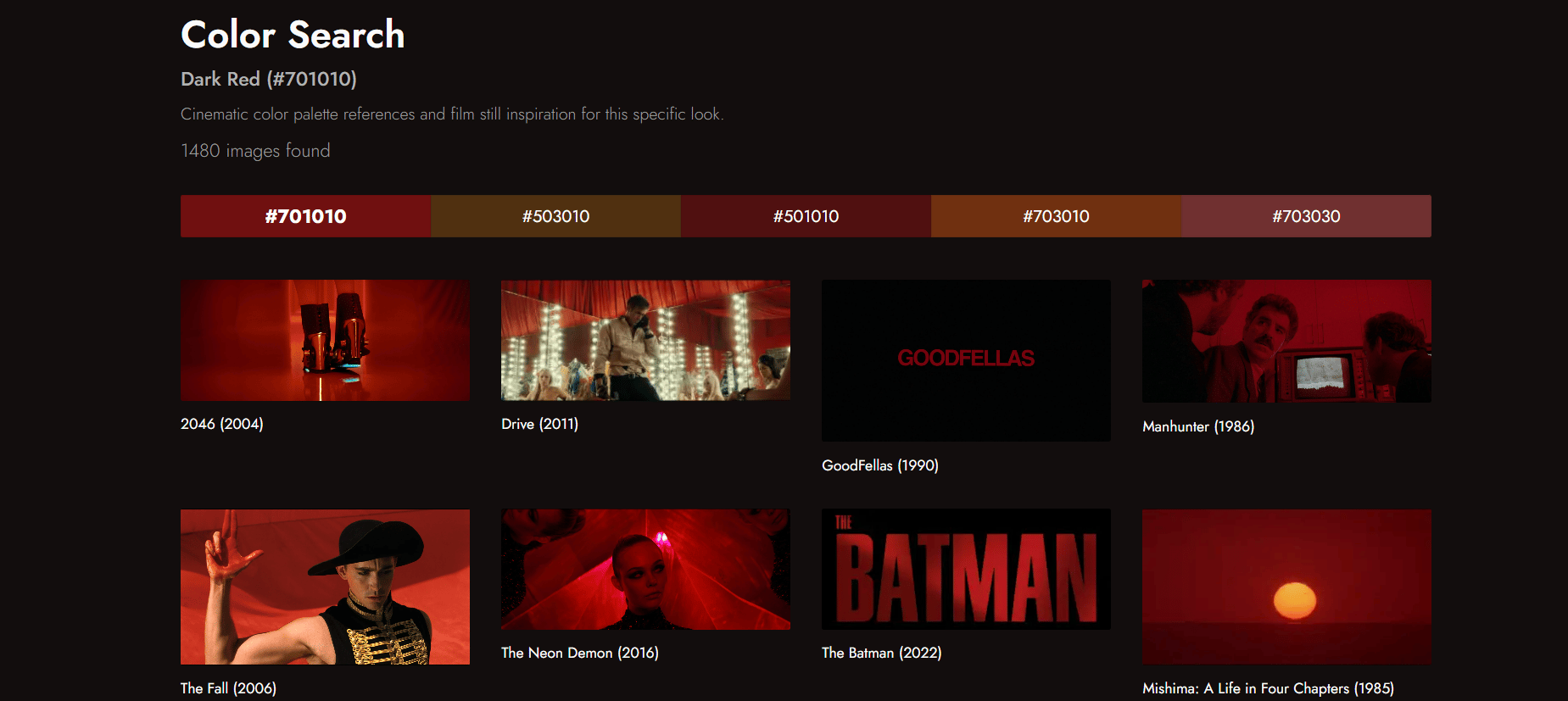Click the 'The Fall (2006)' title link
1568x701 pixels.
tap(228, 688)
